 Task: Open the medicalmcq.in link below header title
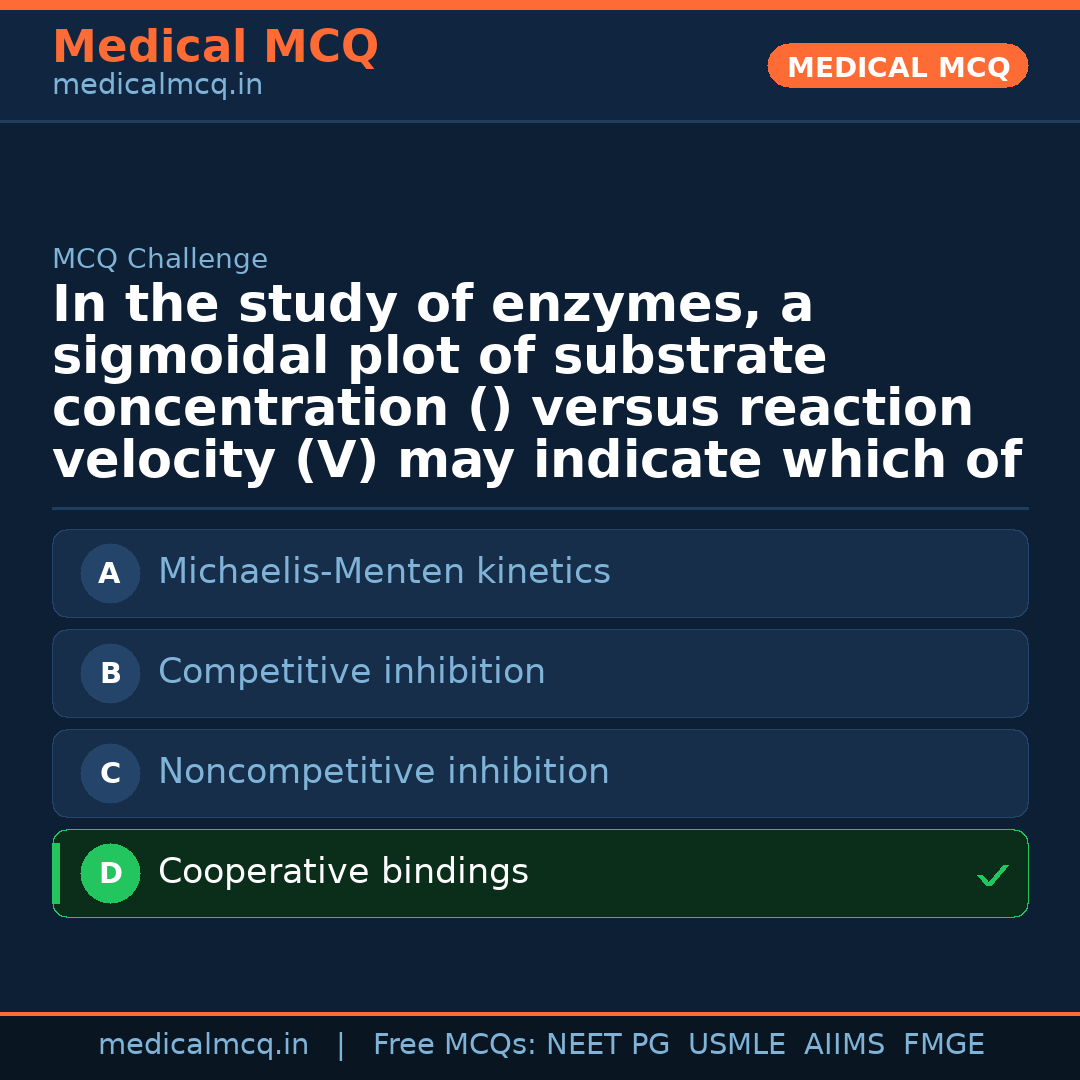(157, 85)
